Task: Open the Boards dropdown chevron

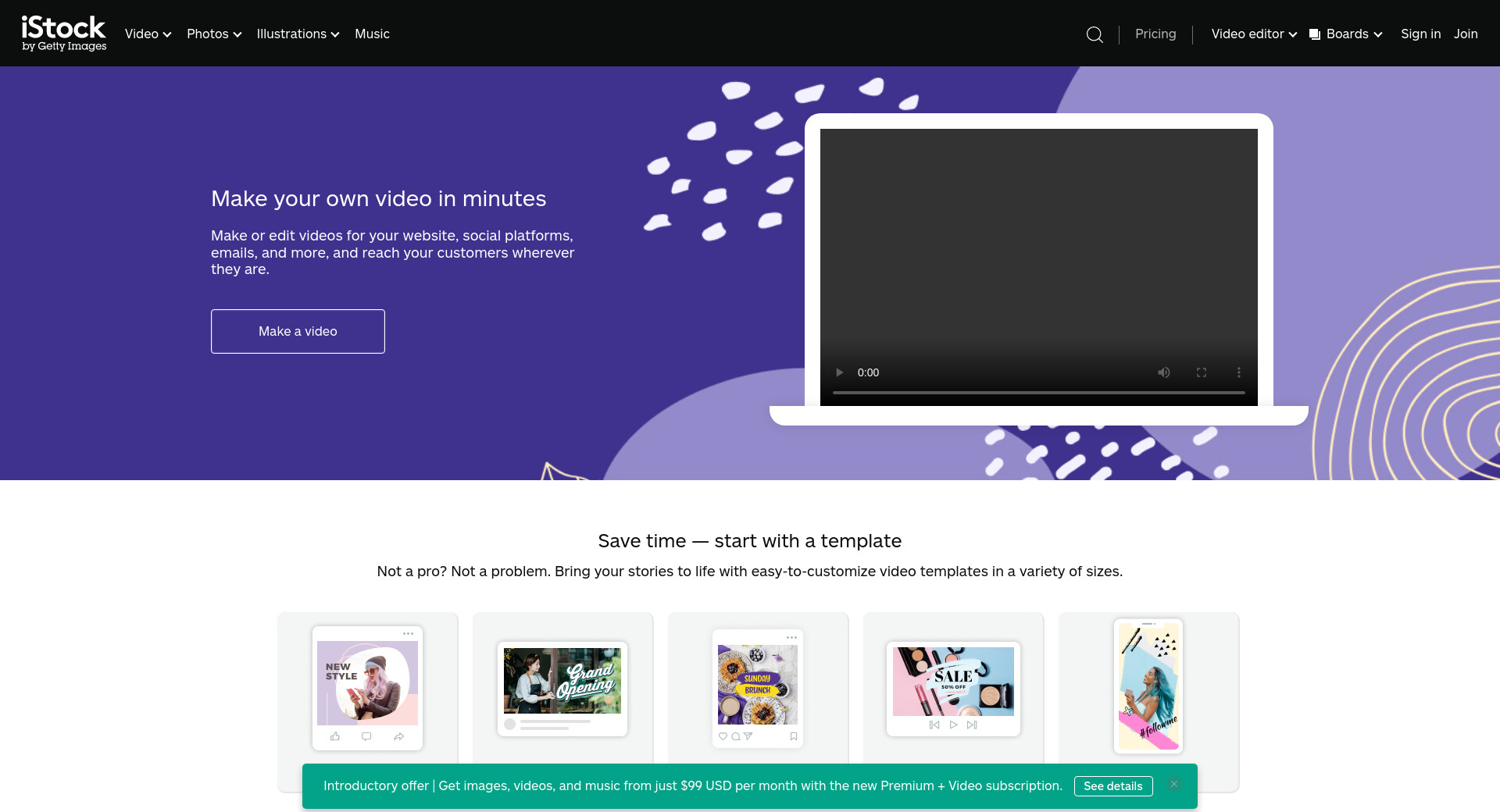Action: tap(1378, 34)
